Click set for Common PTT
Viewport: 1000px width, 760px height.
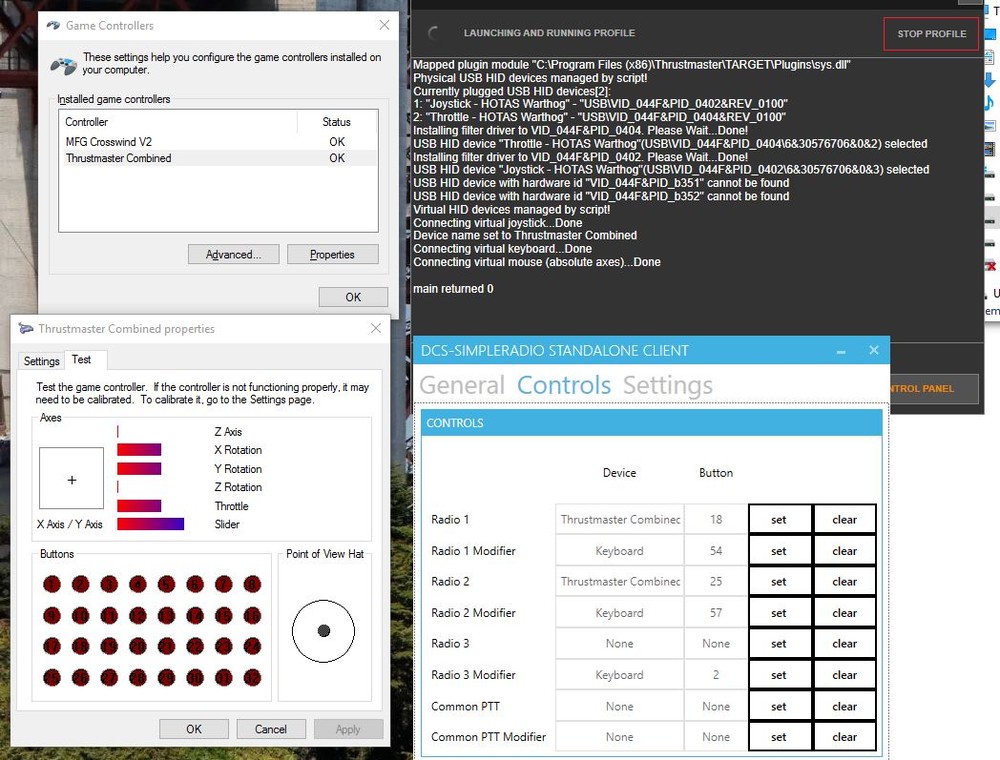779,706
